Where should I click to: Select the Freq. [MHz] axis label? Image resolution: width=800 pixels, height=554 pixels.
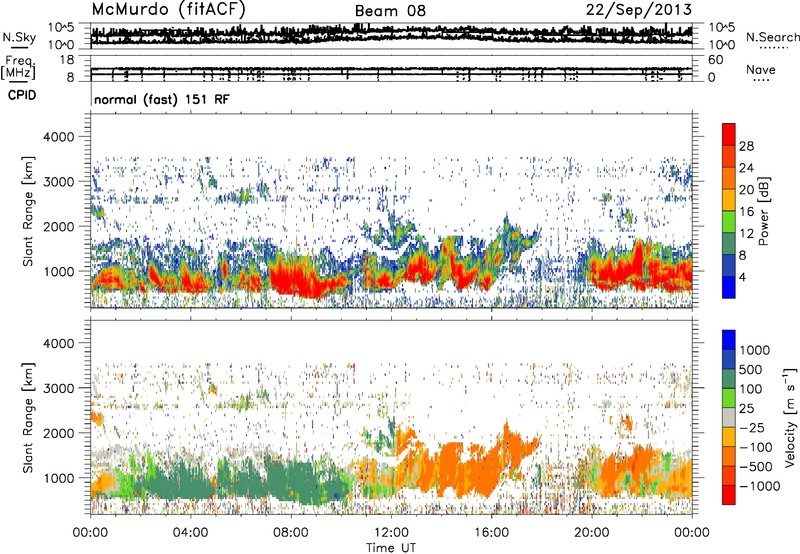pos(19,67)
